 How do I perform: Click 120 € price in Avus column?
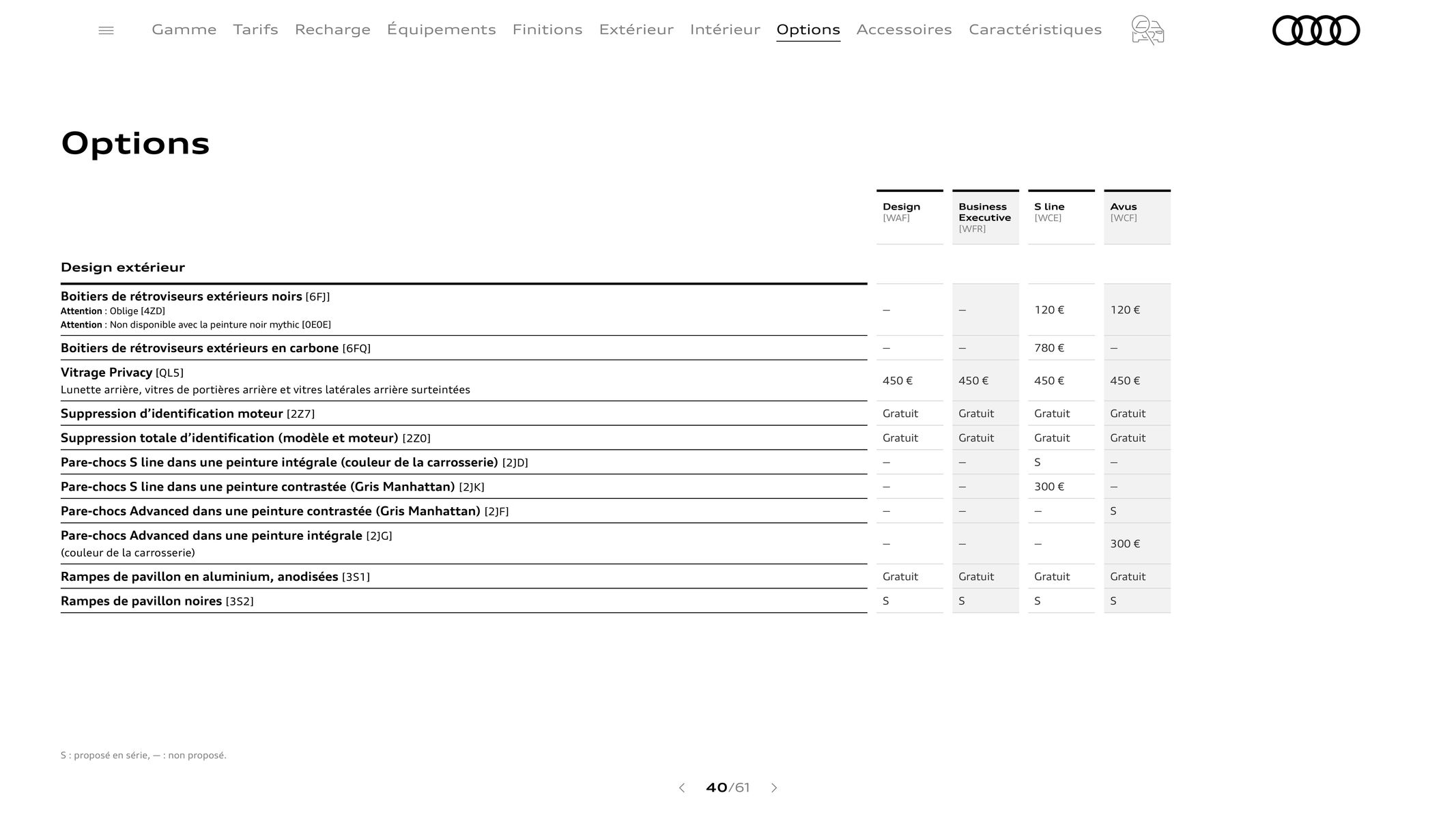(1125, 310)
